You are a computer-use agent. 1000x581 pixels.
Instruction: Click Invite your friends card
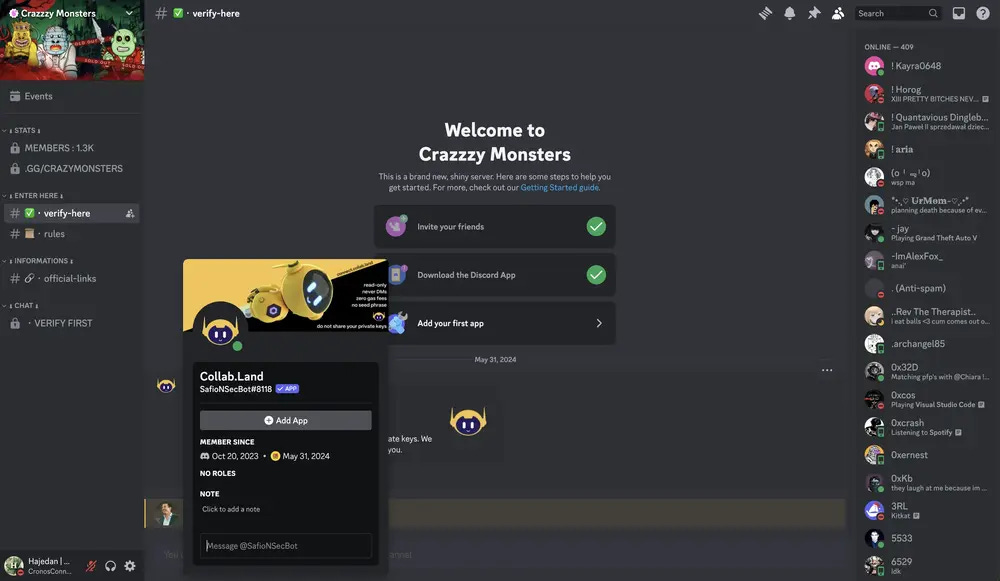point(494,226)
